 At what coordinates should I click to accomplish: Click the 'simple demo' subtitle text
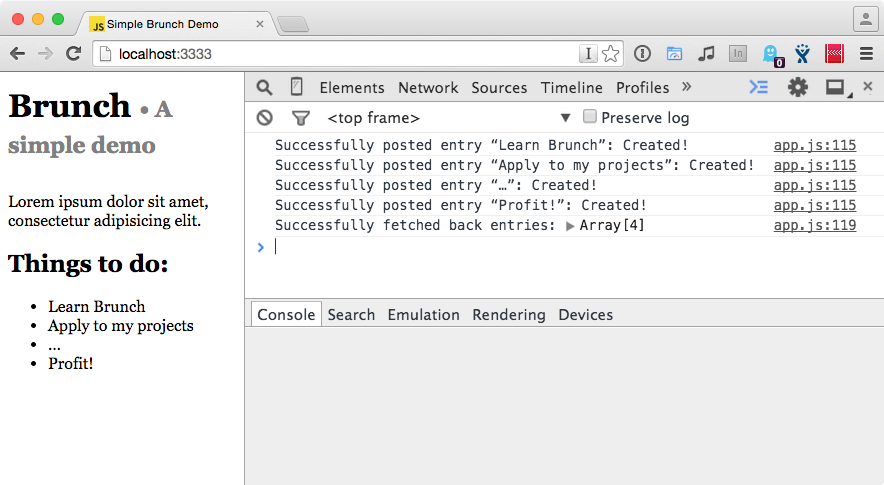click(x=81, y=145)
